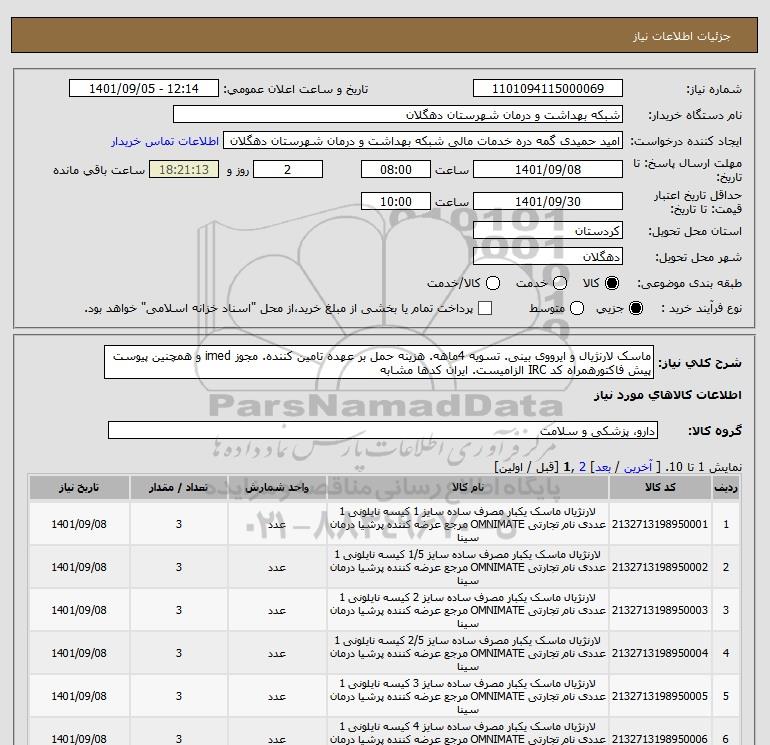Click the row 3 quantity value 3
The image size is (770, 745).
pyautogui.click(x=179, y=610)
